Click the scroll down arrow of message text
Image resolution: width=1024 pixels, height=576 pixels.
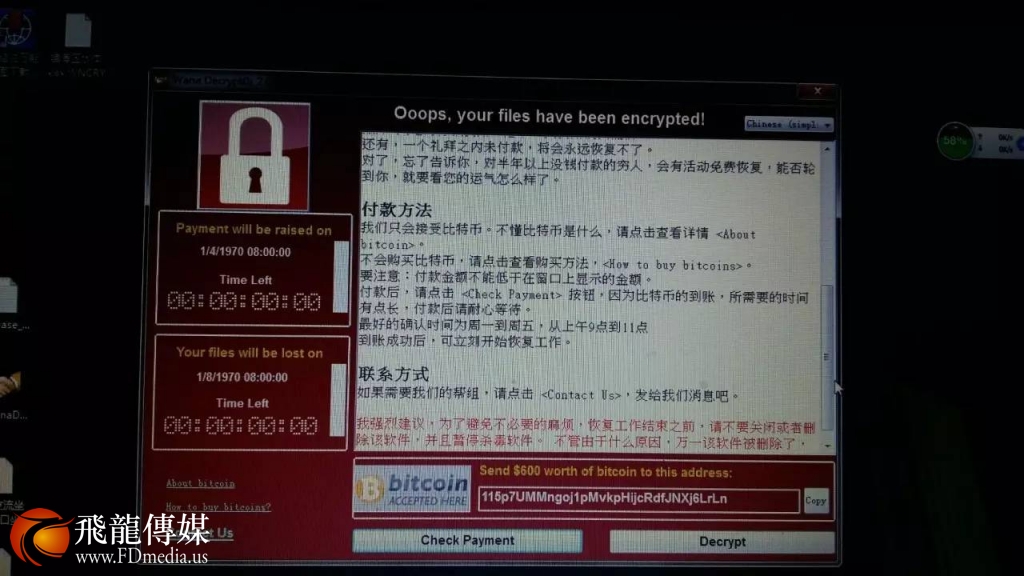point(827,445)
